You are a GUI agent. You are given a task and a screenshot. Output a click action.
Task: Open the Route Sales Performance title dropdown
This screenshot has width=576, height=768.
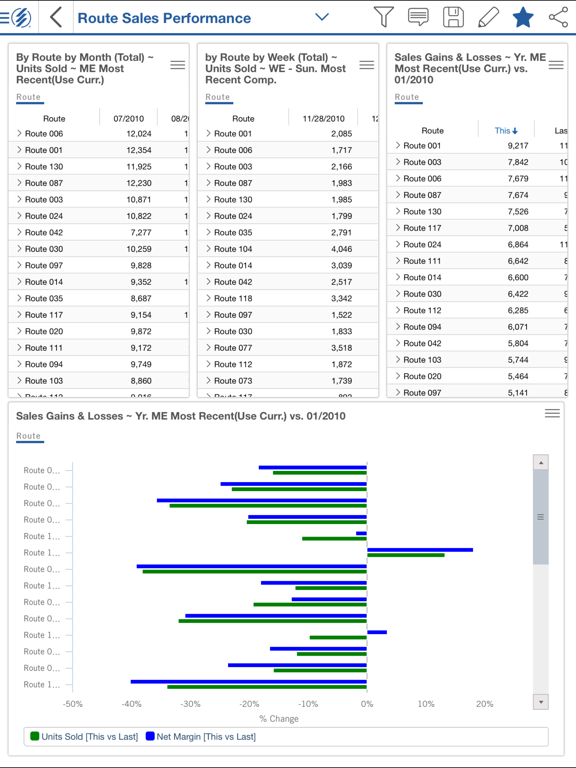pyautogui.click(x=322, y=17)
